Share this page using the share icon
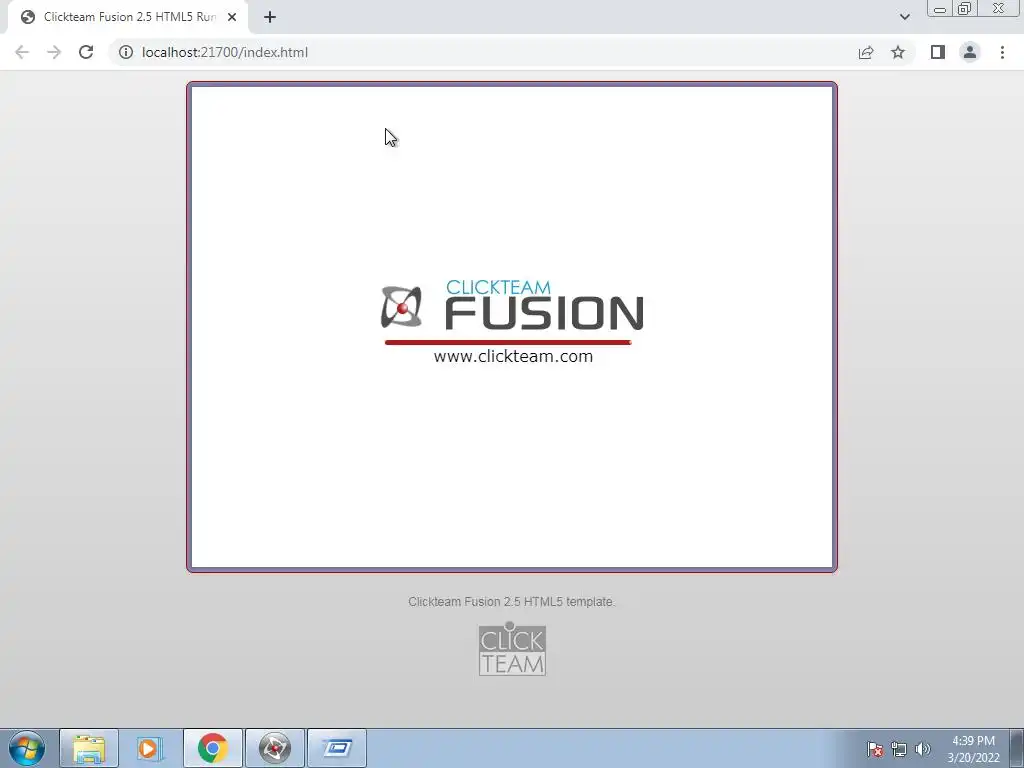The height and width of the screenshot is (768, 1024). (866, 52)
